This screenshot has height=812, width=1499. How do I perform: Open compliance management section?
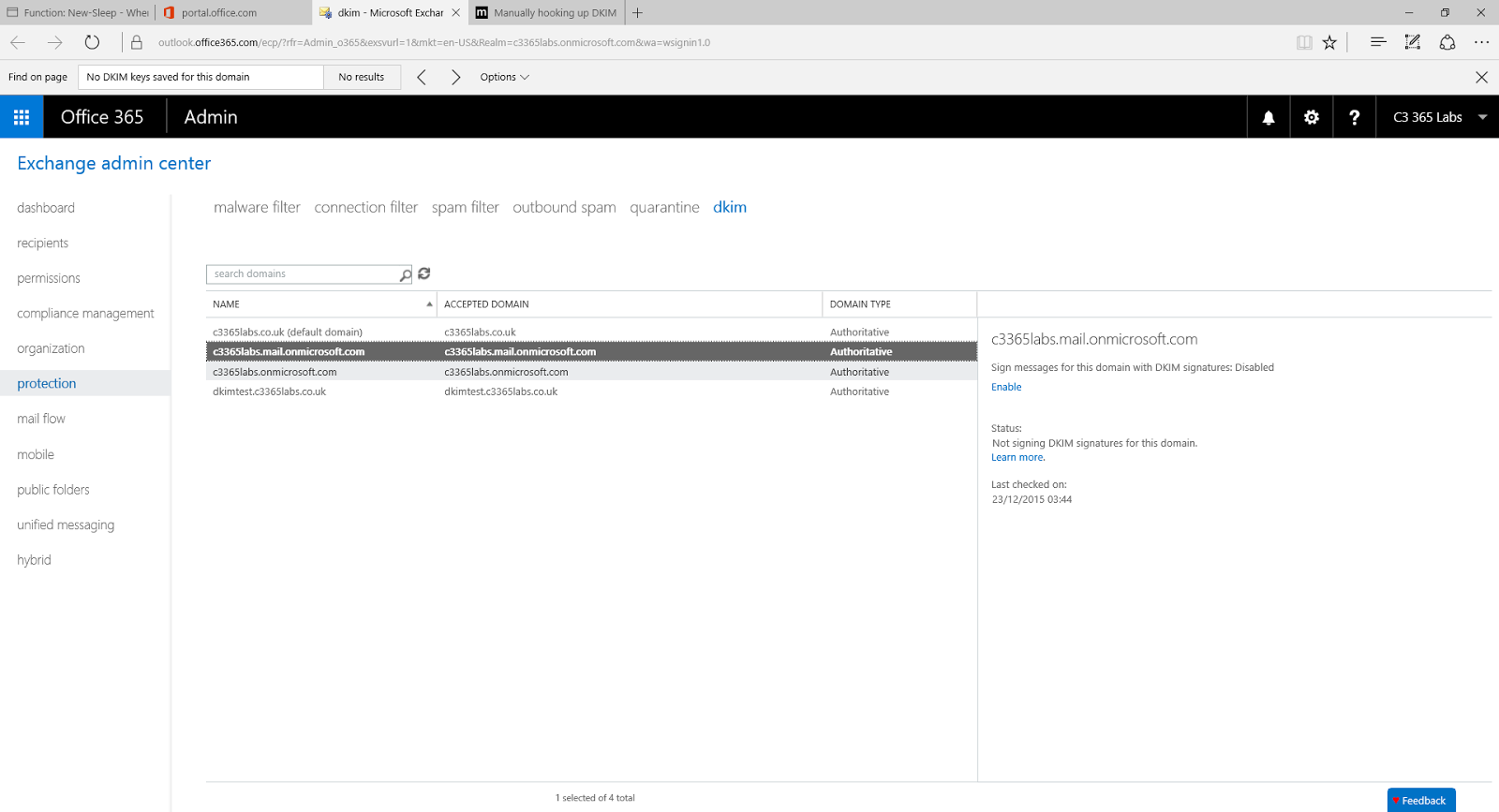point(85,314)
